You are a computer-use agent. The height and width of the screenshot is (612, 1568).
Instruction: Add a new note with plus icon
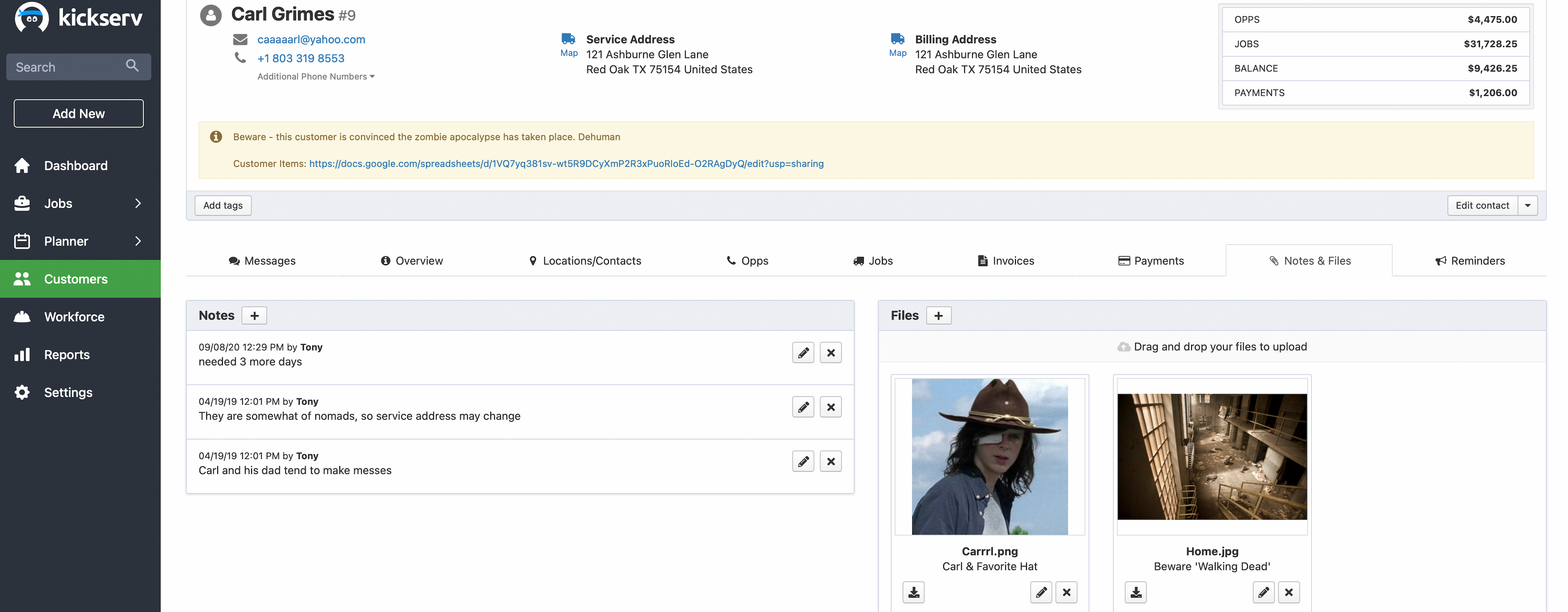[254, 316]
